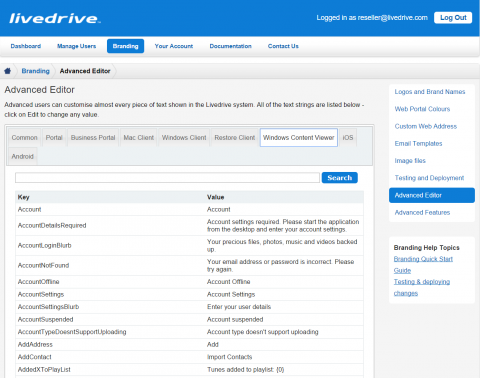Click the Branding breadcrumb link

click(35, 71)
